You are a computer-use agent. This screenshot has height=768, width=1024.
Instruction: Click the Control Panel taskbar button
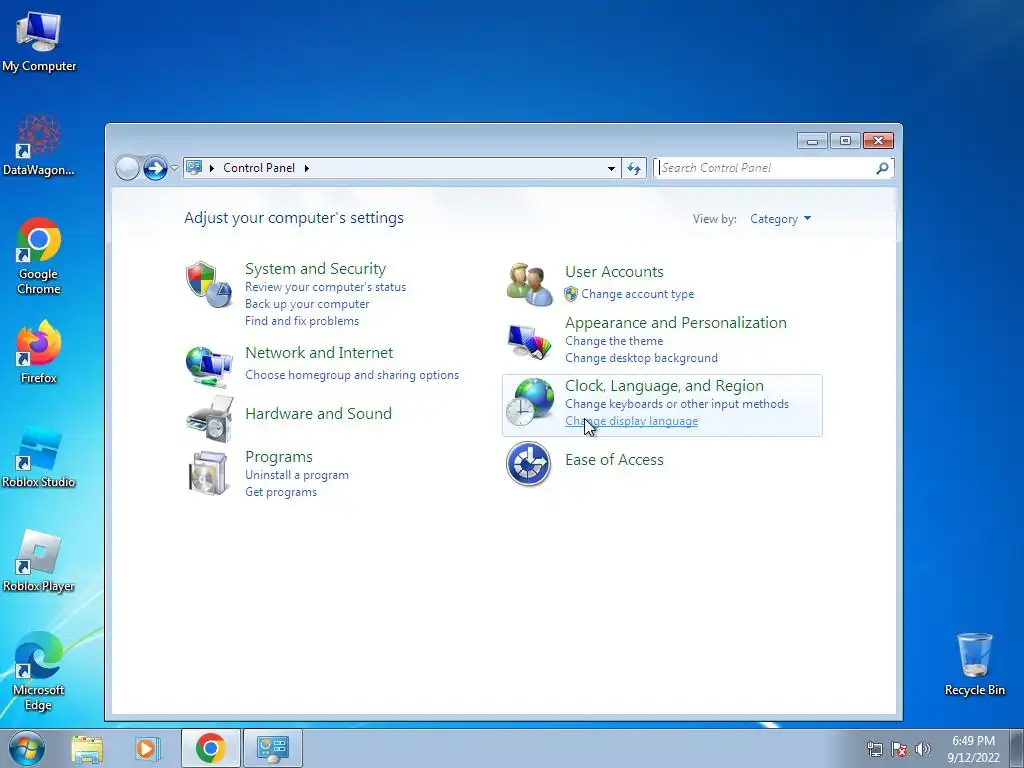pyautogui.click(x=272, y=748)
